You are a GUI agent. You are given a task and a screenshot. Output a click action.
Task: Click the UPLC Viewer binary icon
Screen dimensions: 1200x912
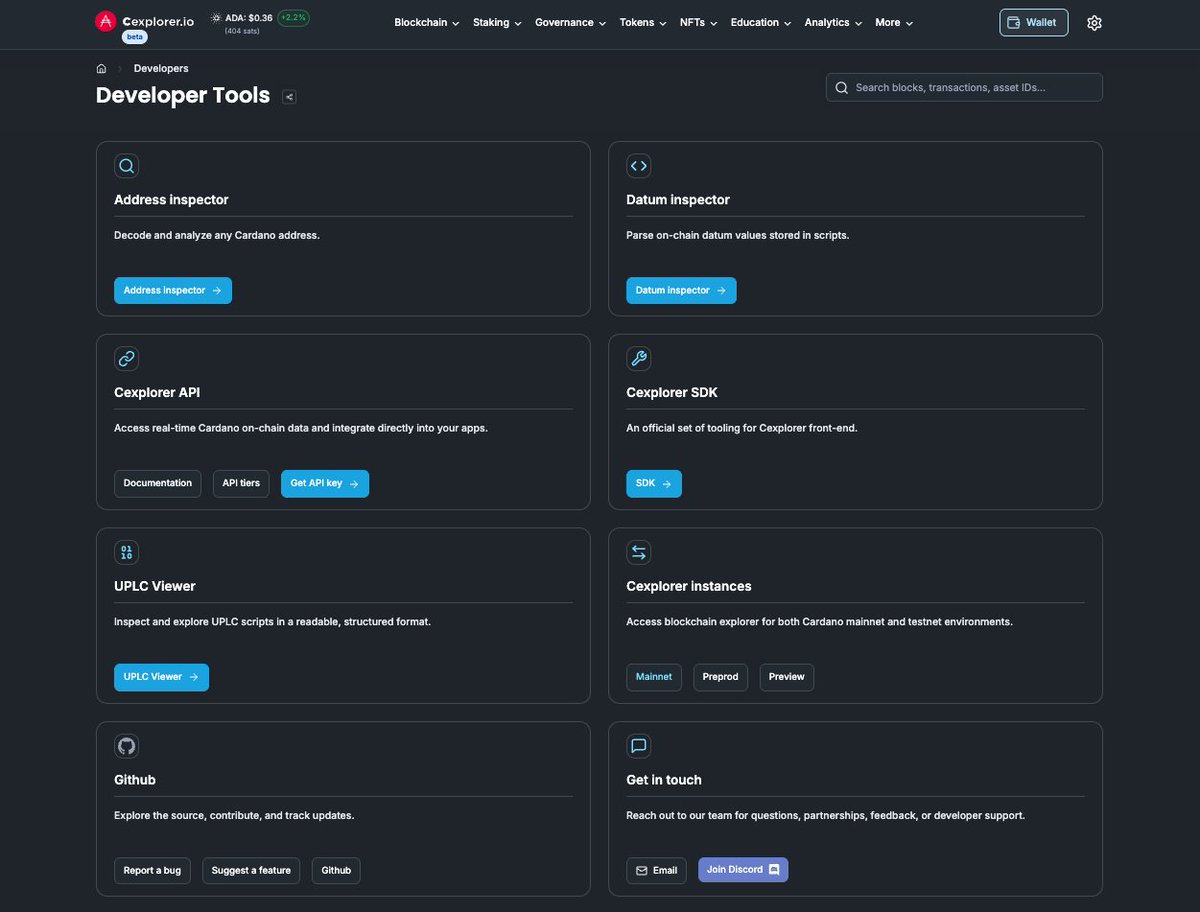pos(126,551)
